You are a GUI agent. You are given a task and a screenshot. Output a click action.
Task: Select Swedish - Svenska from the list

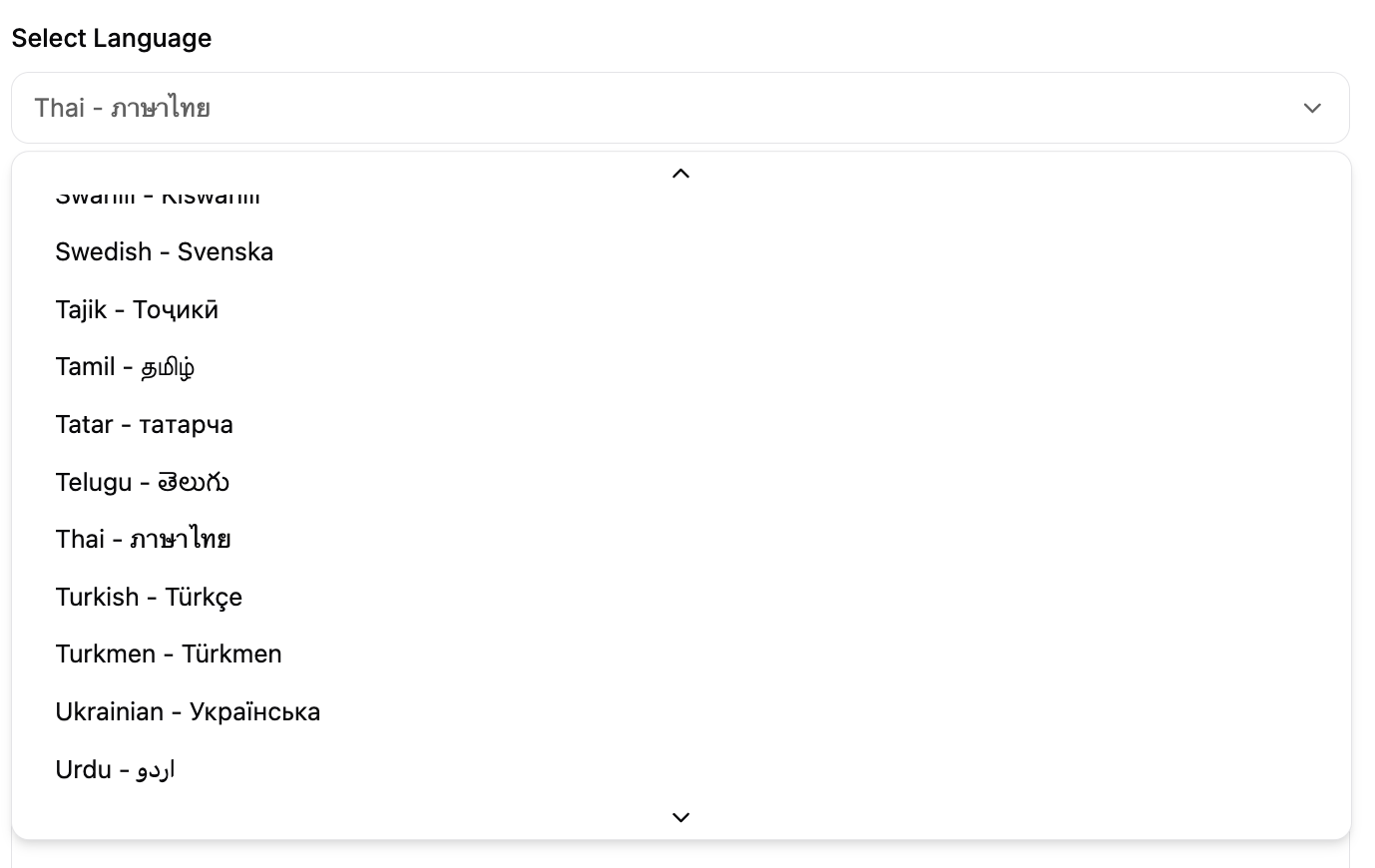coord(165,251)
